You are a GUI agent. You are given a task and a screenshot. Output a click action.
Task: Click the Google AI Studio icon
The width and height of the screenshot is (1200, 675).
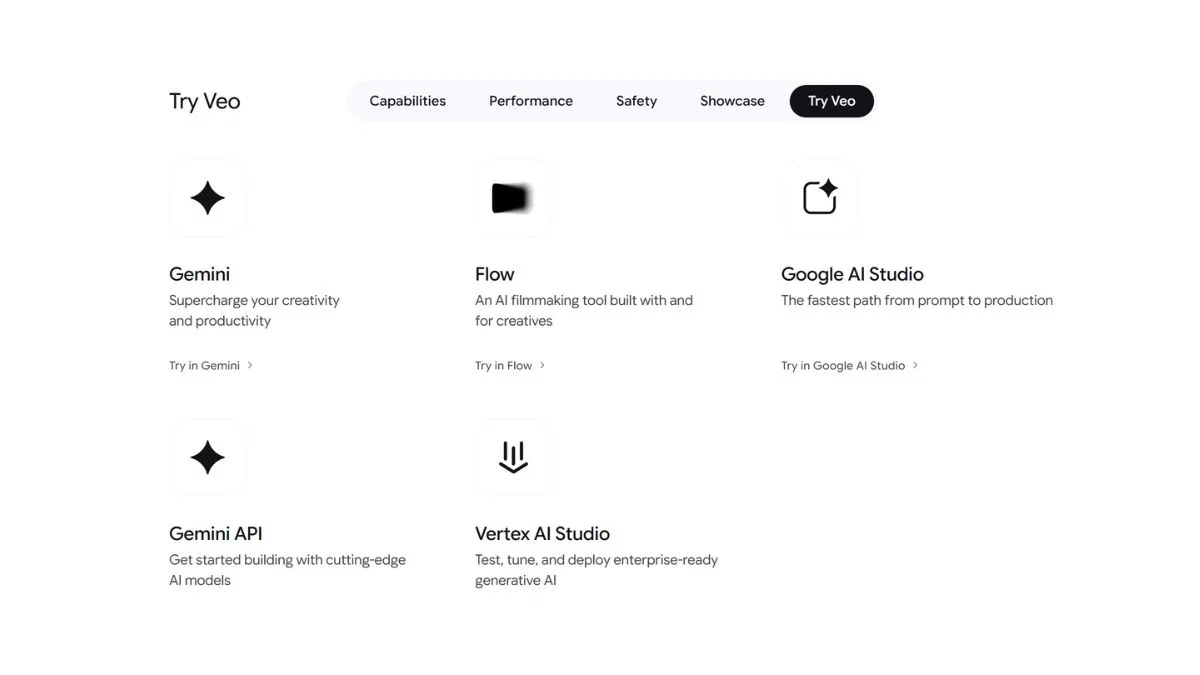point(819,198)
